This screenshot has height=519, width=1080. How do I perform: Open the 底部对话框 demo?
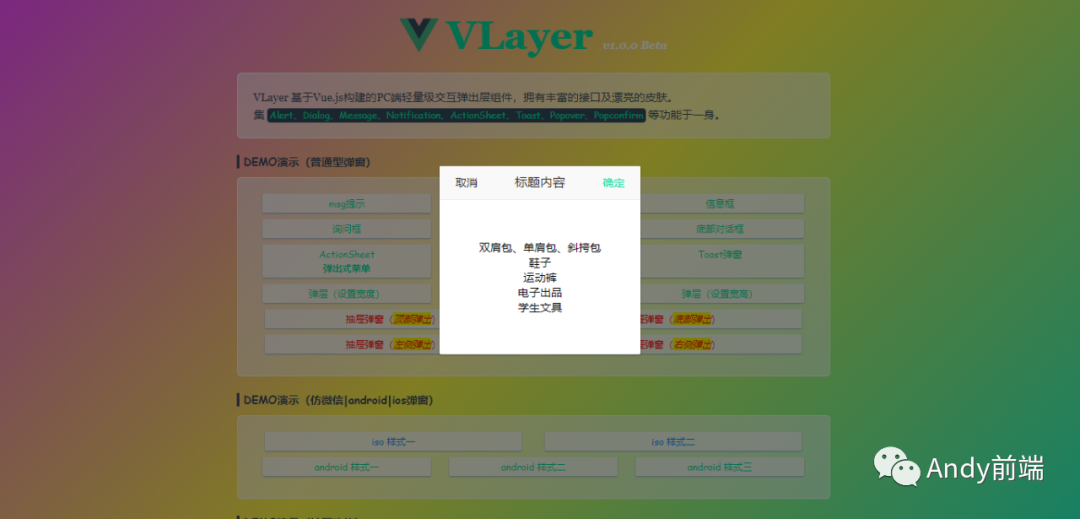click(x=720, y=229)
